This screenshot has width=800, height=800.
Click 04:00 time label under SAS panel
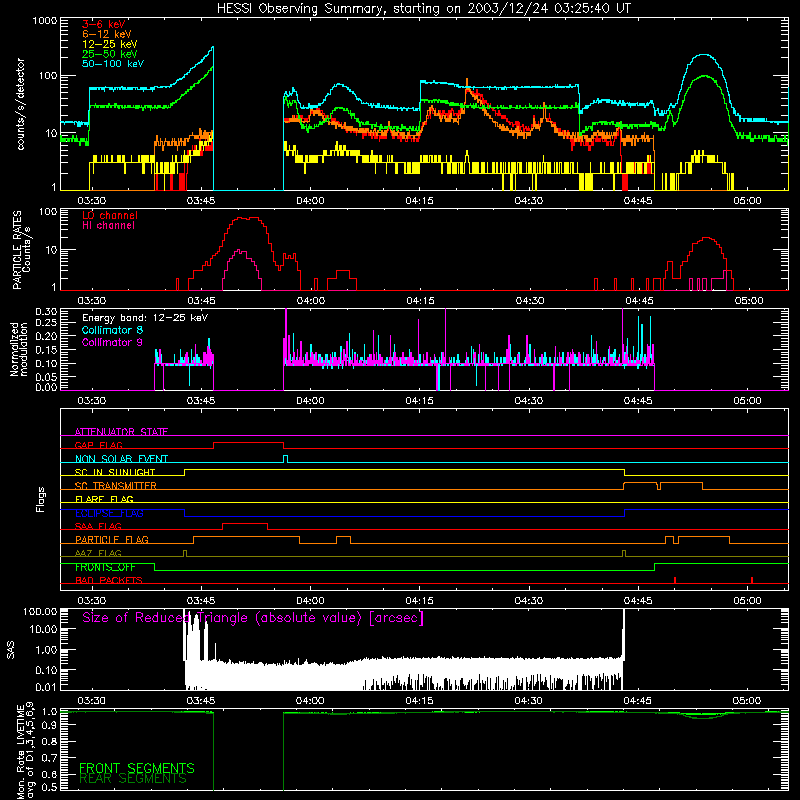point(310,701)
